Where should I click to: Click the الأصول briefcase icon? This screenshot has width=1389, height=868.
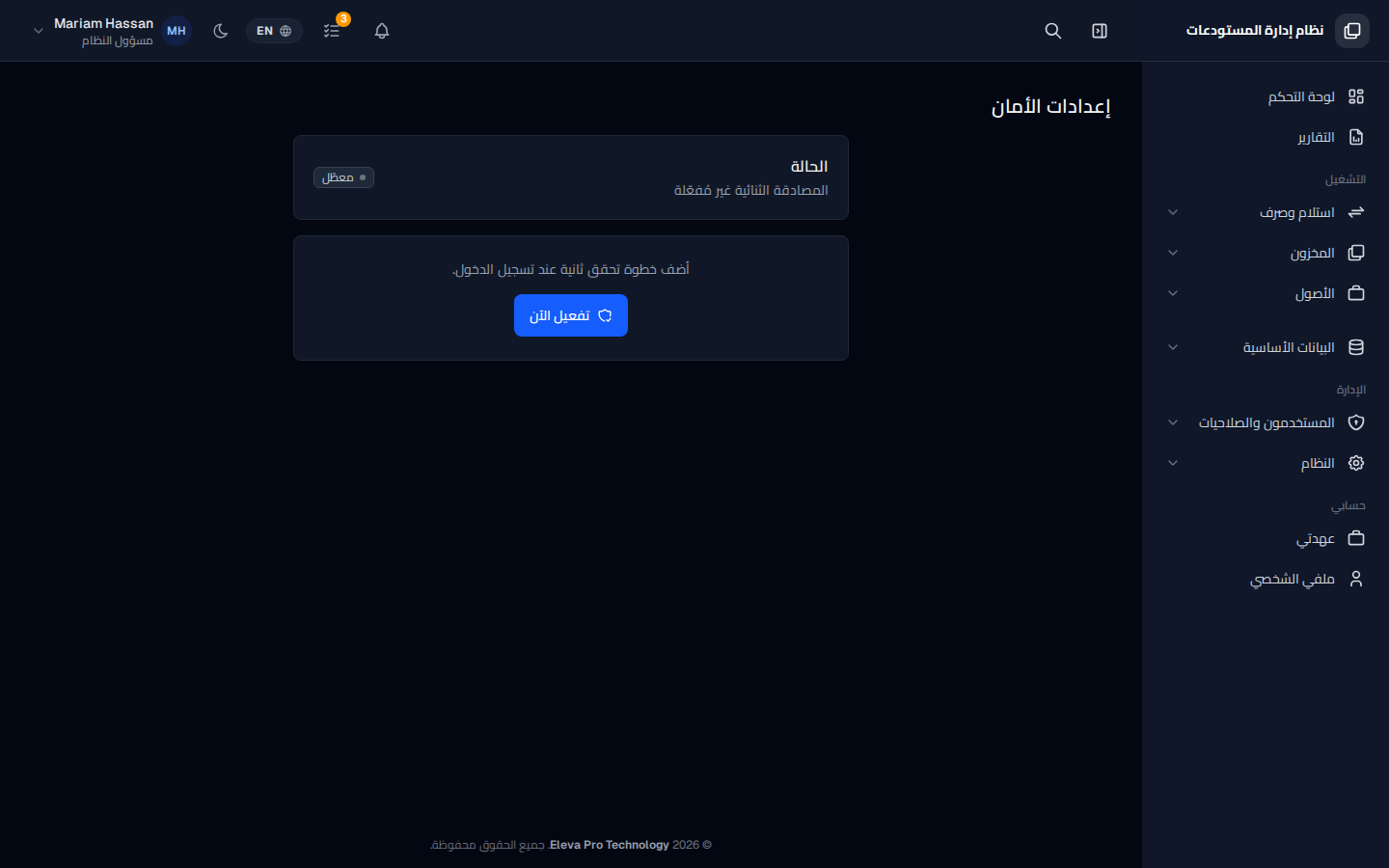(x=1356, y=293)
